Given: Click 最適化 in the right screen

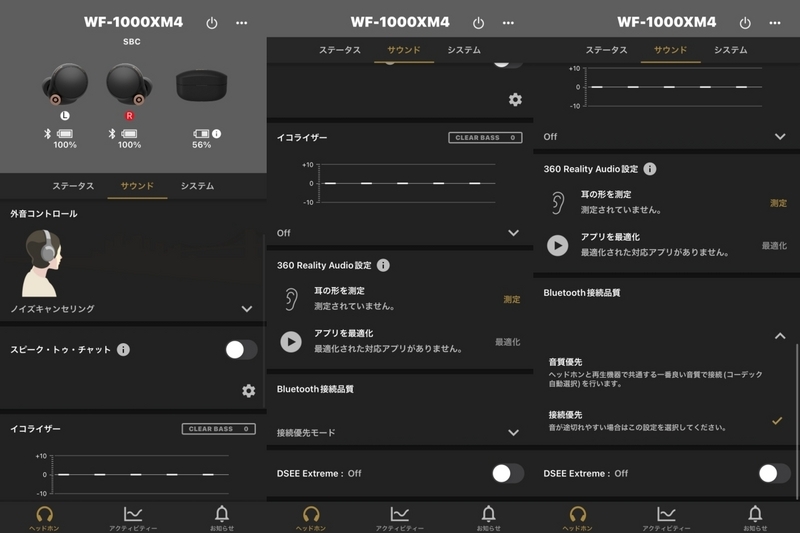Looking at the screenshot, I should [774, 246].
